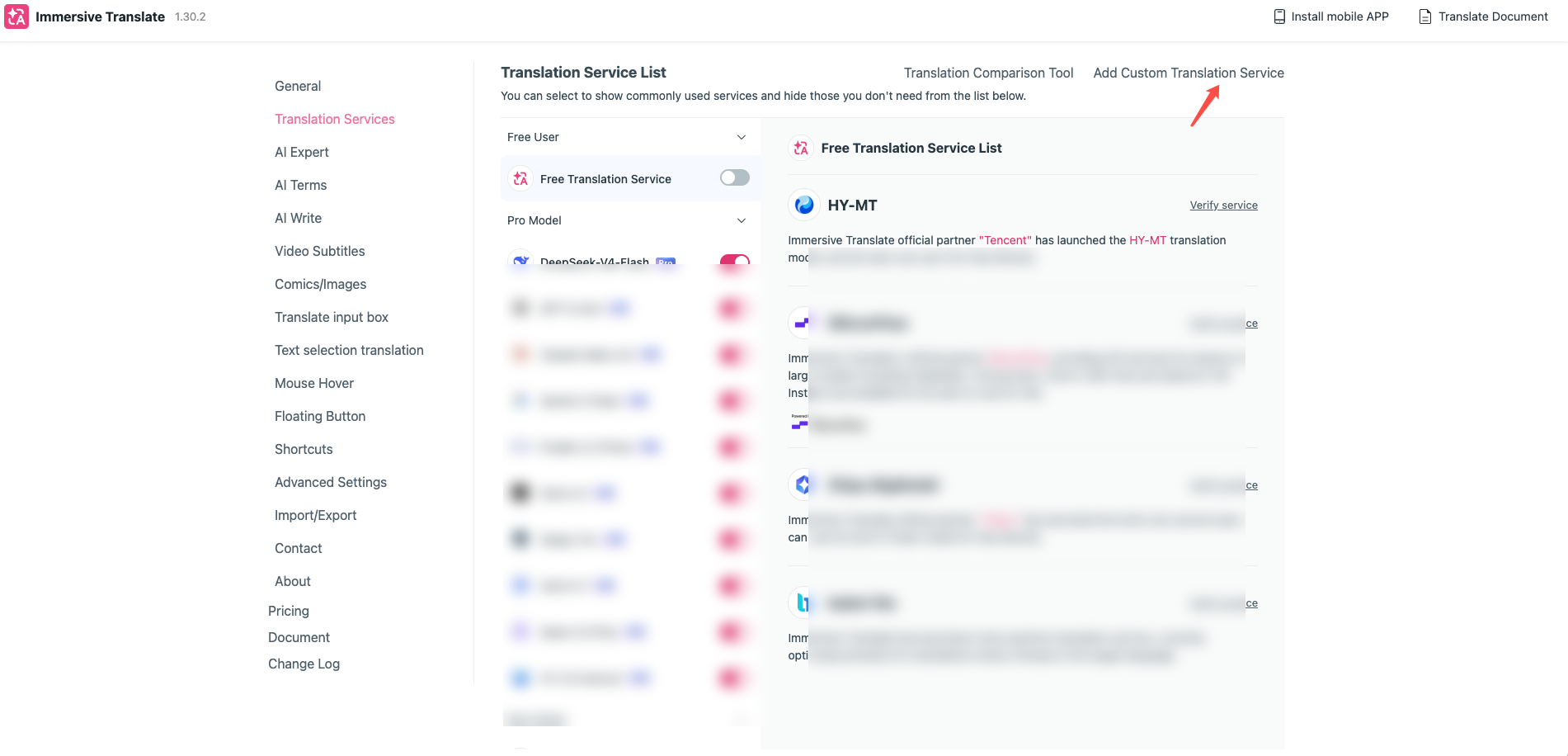
Task: Select Translation Services in the sidebar
Action: (x=335, y=119)
